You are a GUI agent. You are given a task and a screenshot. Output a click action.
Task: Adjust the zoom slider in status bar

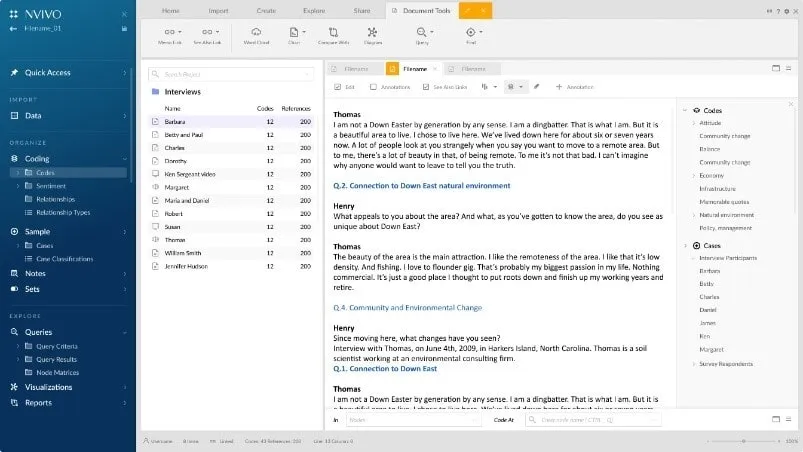click(x=744, y=441)
